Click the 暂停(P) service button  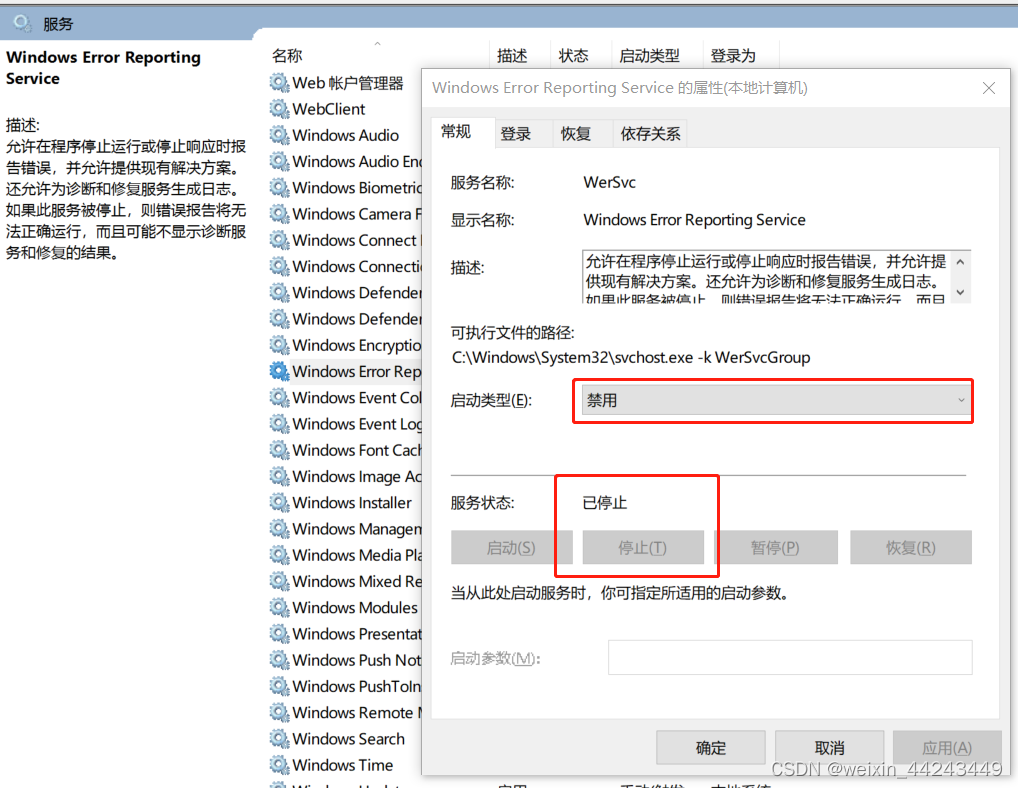pyautogui.click(x=775, y=548)
